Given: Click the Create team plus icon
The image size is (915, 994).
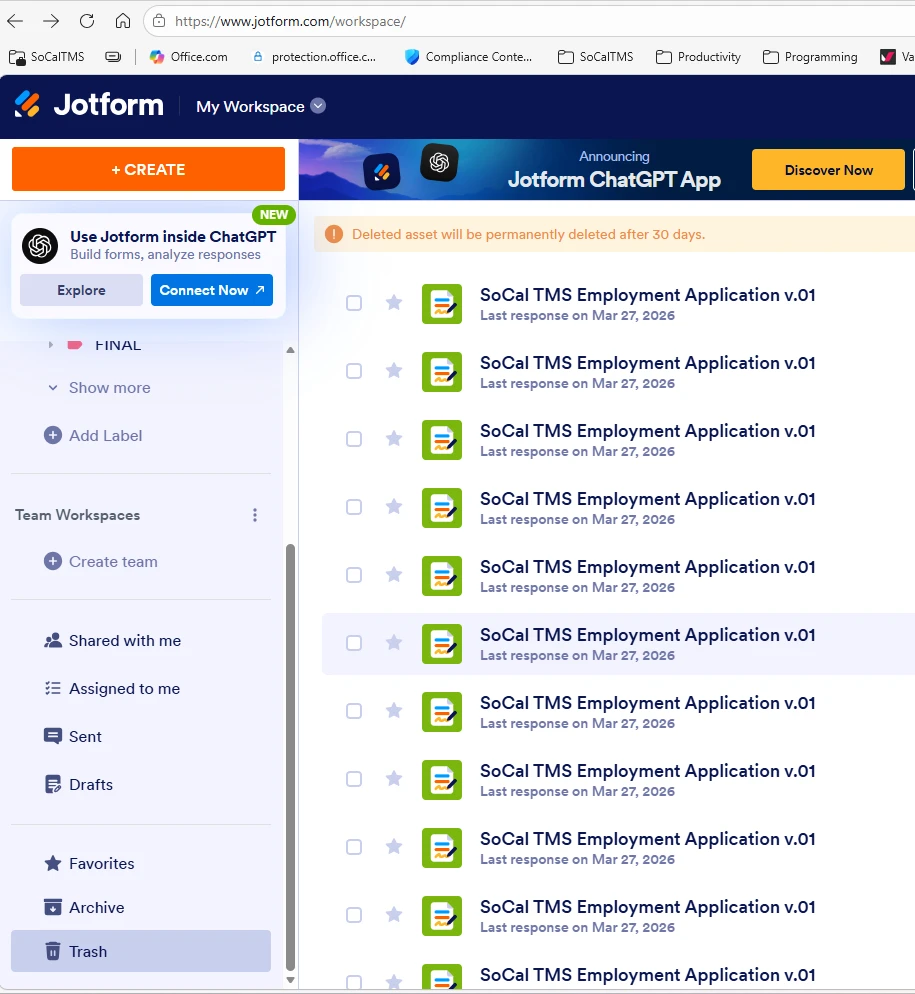Looking at the screenshot, I should click(53, 562).
